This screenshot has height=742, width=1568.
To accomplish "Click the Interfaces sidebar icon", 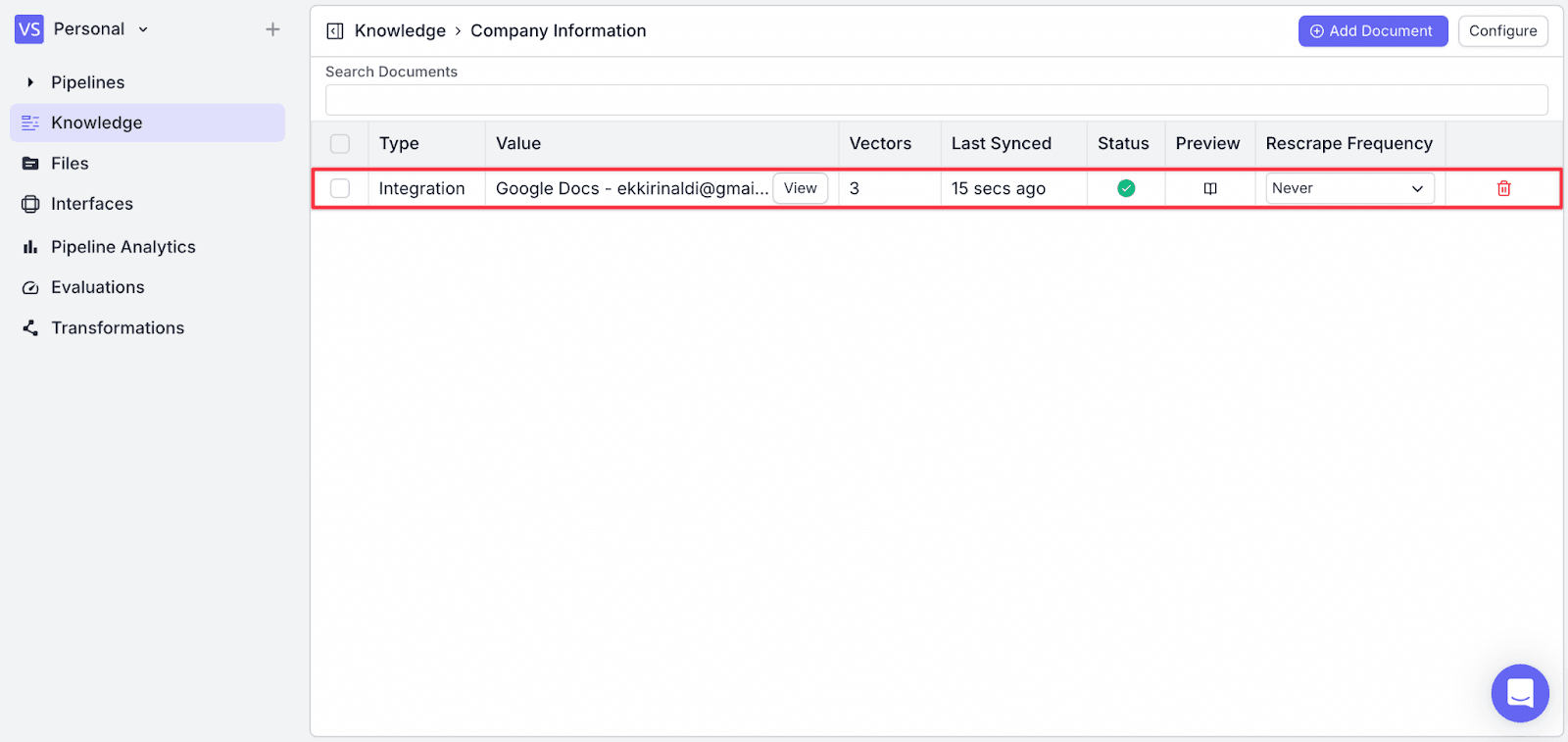I will click(30, 204).
